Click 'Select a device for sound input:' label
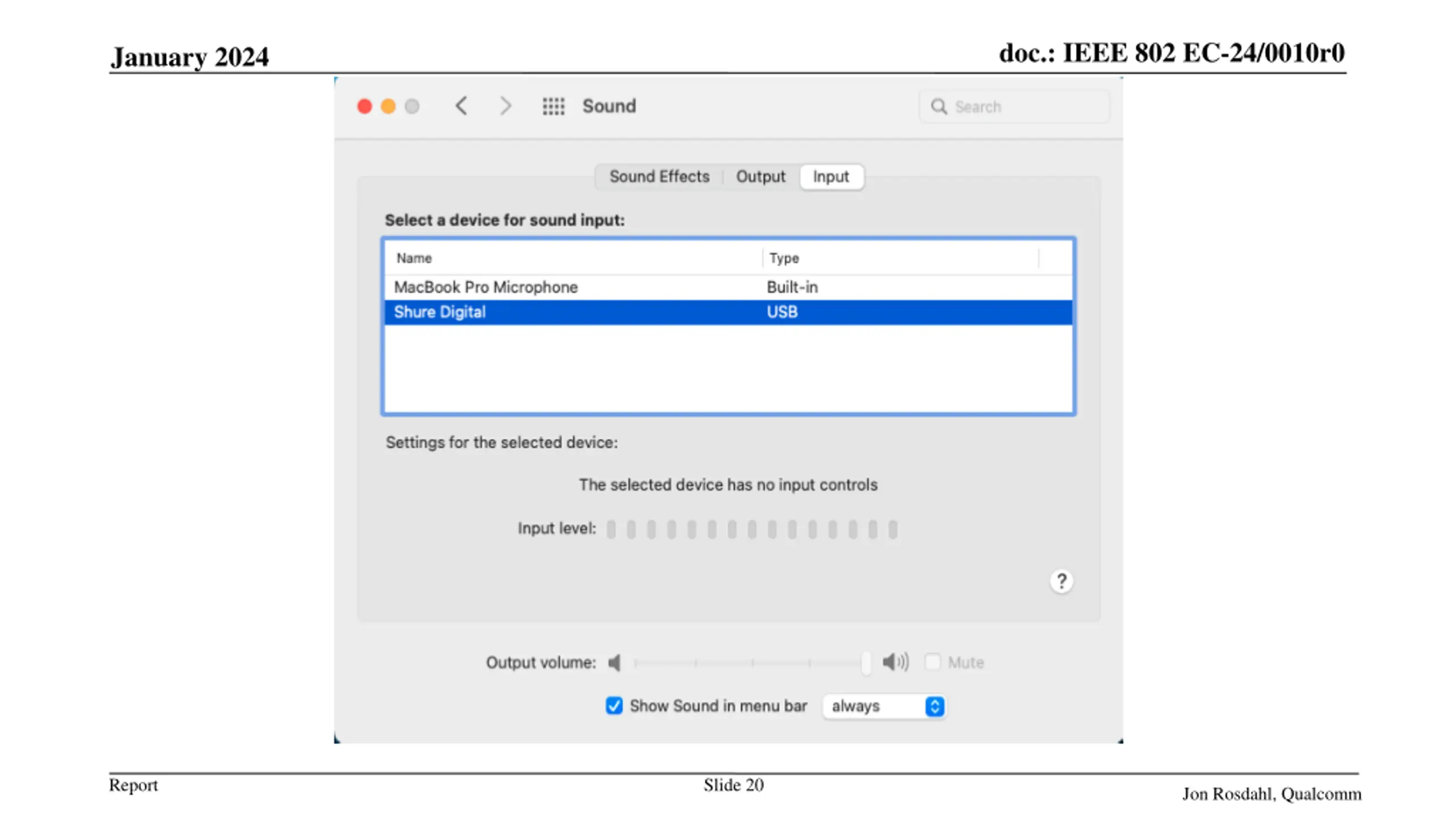1456x819 pixels. 504,220
